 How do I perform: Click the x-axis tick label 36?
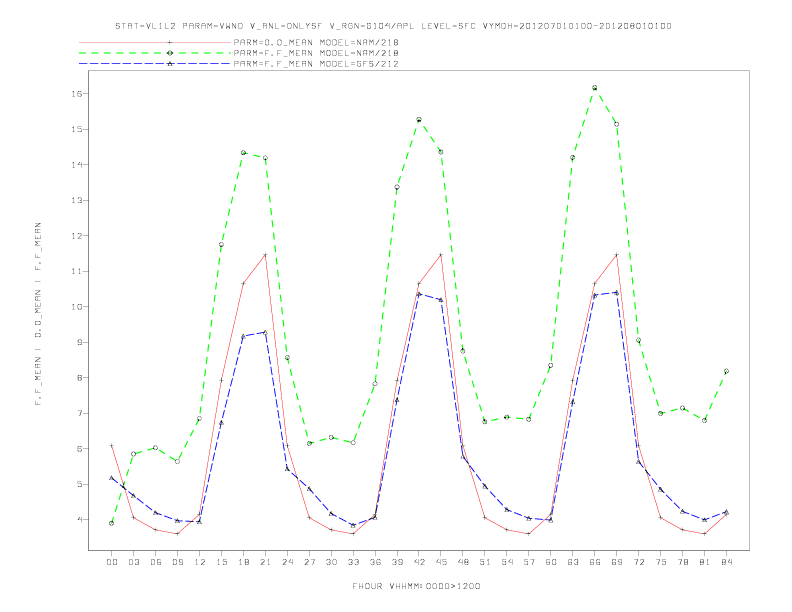coord(375,562)
